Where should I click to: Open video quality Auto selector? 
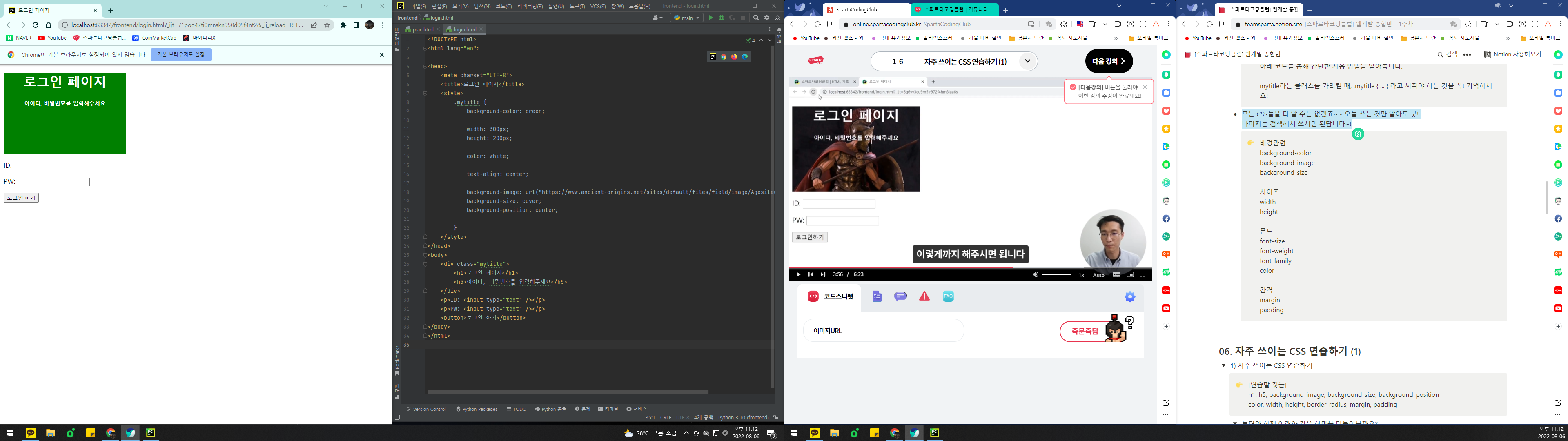[x=1099, y=275]
